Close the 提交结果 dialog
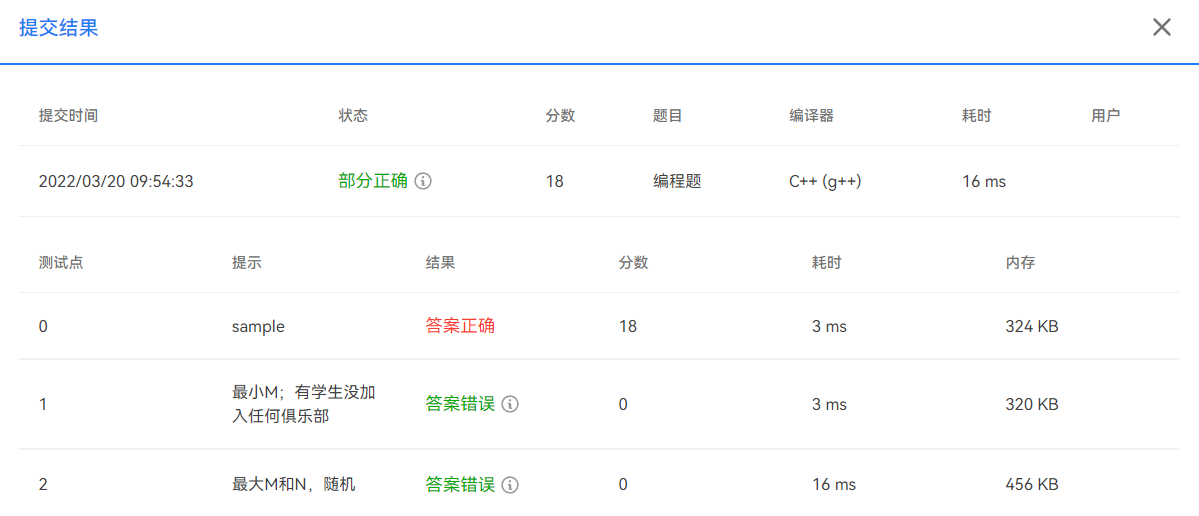1199x516 pixels. [x=1162, y=28]
